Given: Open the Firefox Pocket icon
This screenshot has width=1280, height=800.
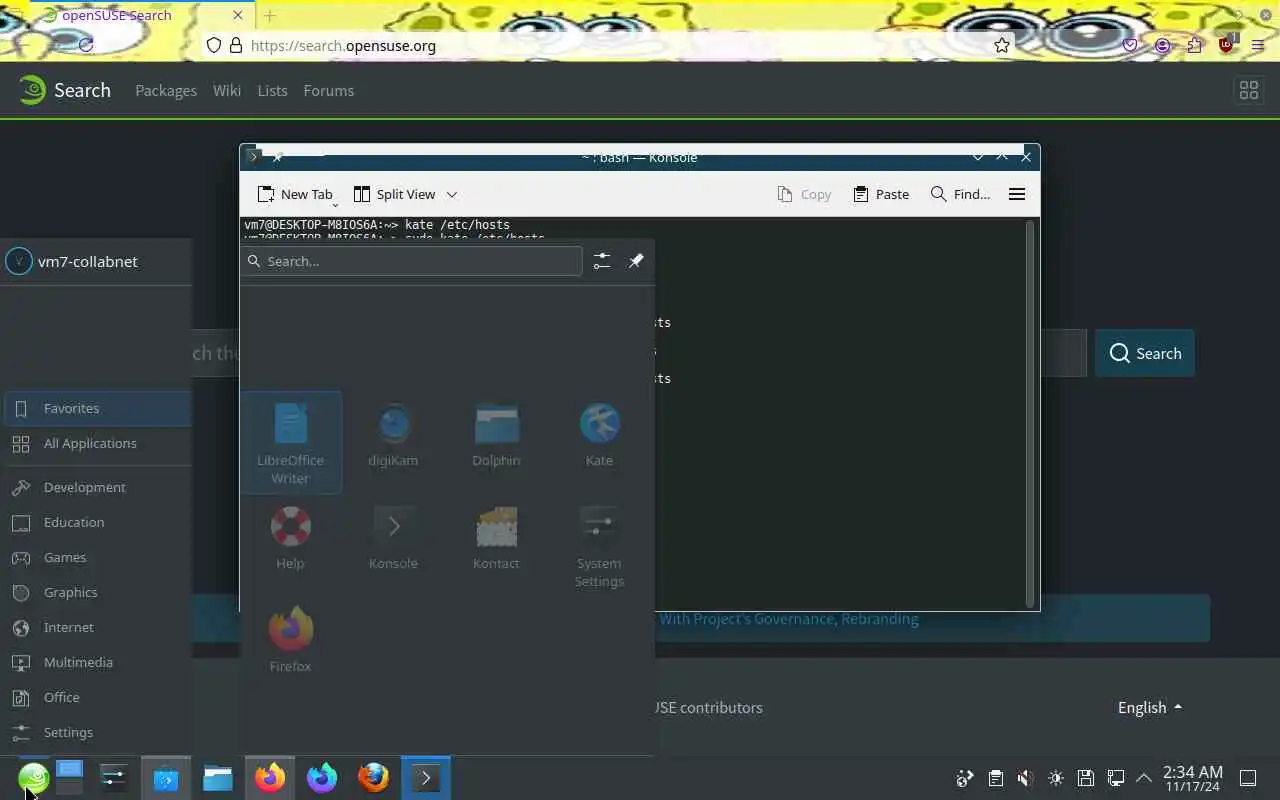Looking at the screenshot, I should click(1130, 45).
